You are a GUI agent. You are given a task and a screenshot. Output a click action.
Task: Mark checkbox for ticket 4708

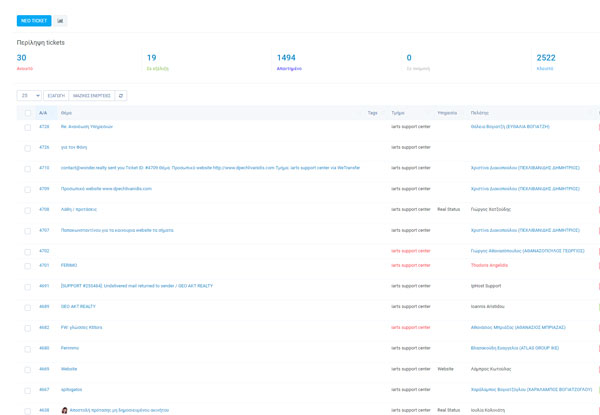28,210
